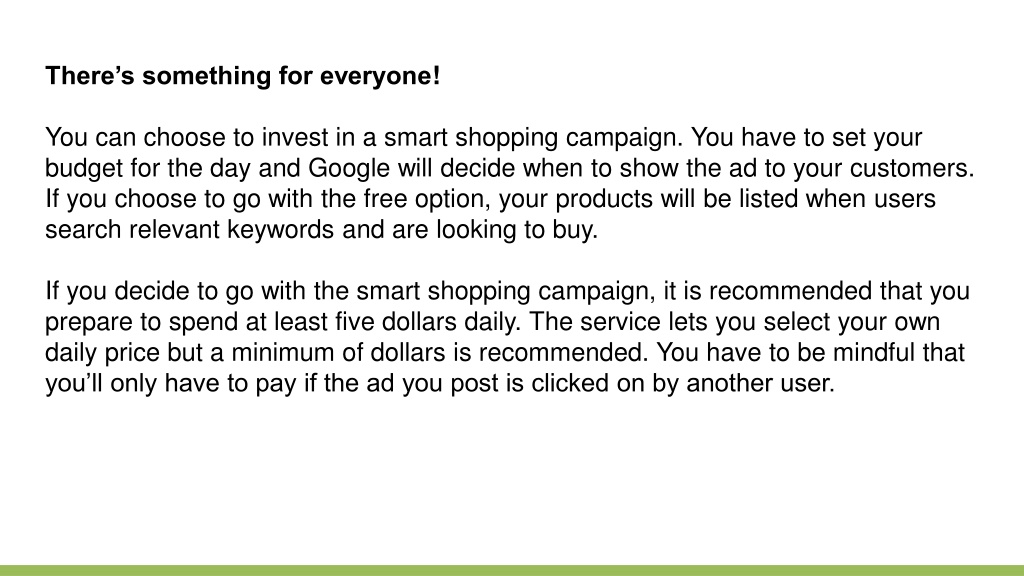Click the words 'looking to buy'

[x=515, y=230]
